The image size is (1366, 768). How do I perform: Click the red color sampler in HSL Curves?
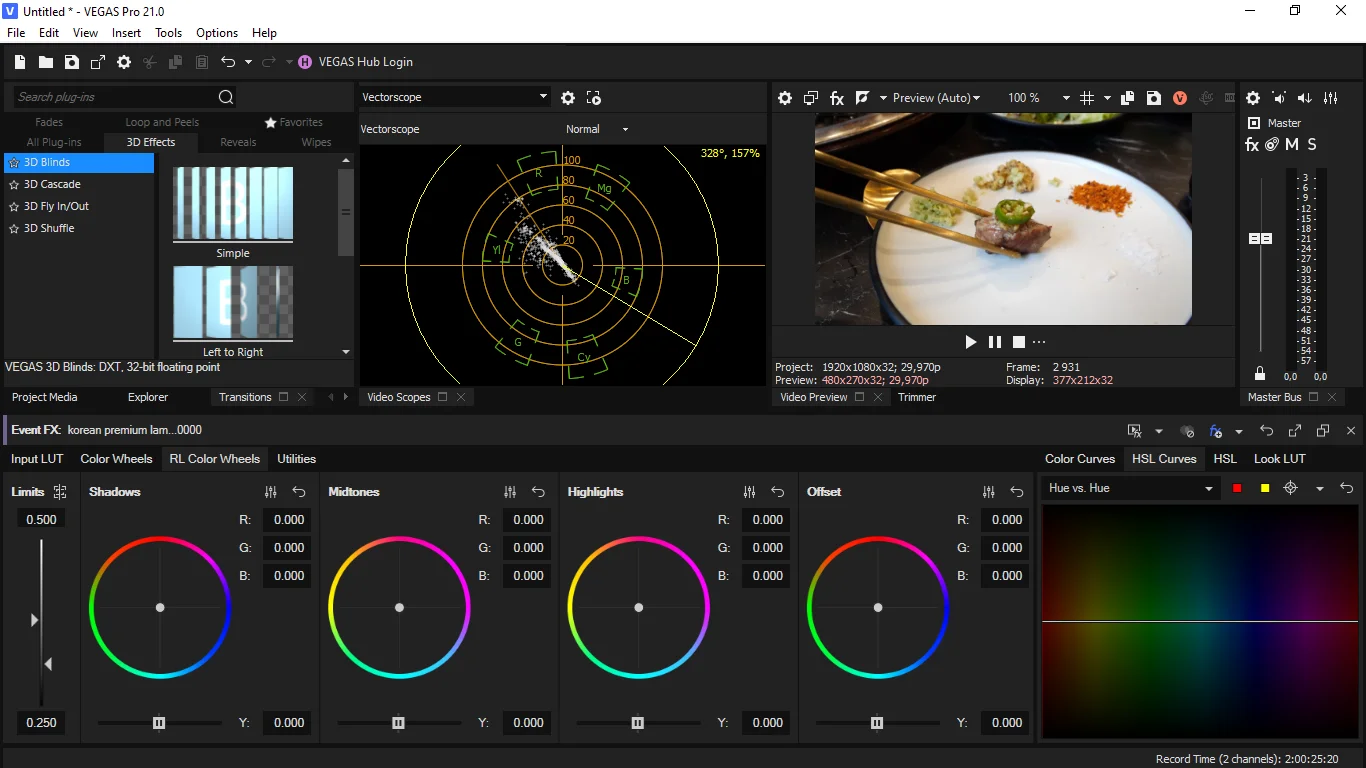click(x=1237, y=488)
